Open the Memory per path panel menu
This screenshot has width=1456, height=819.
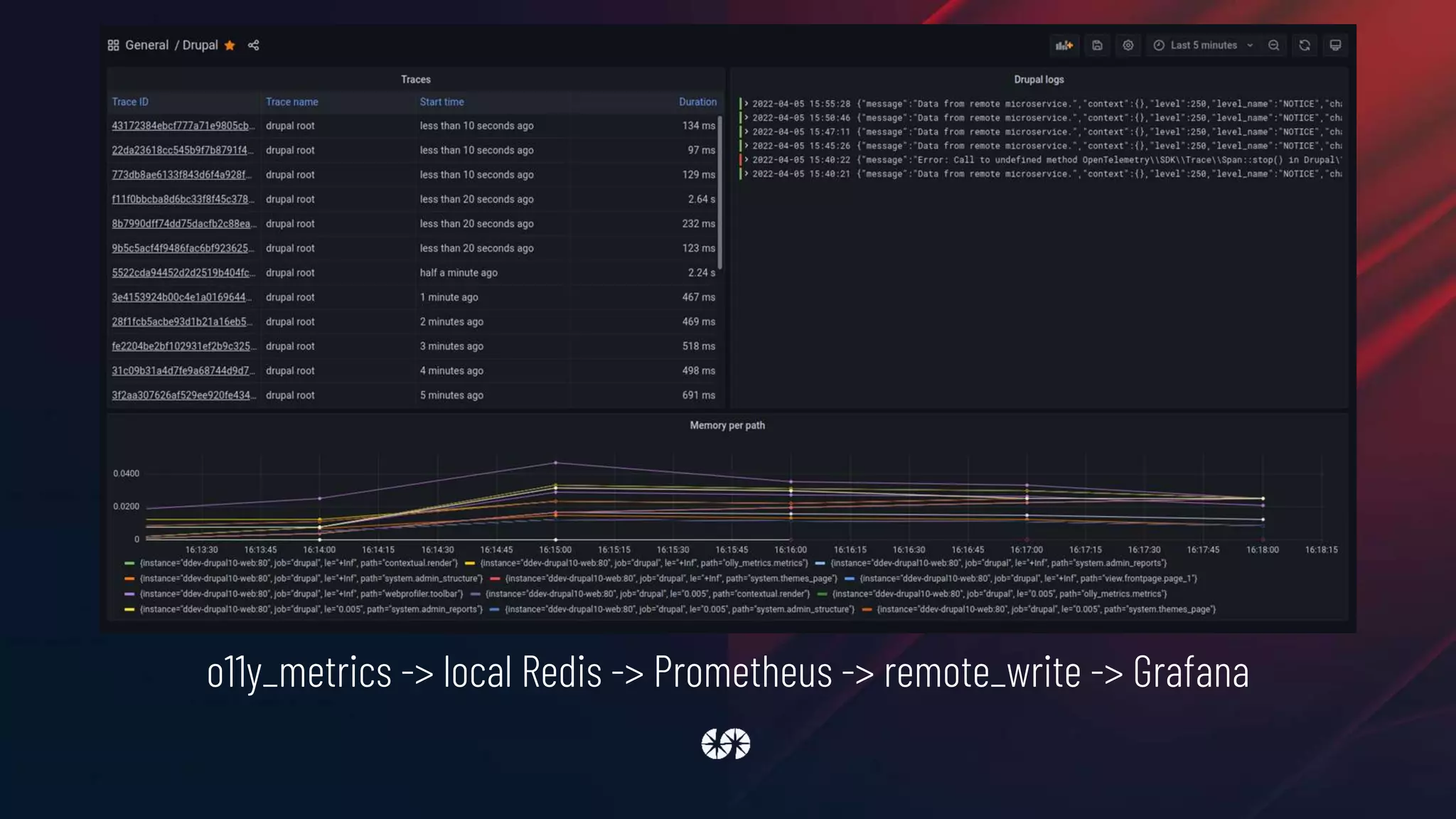[x=727, y=425]
